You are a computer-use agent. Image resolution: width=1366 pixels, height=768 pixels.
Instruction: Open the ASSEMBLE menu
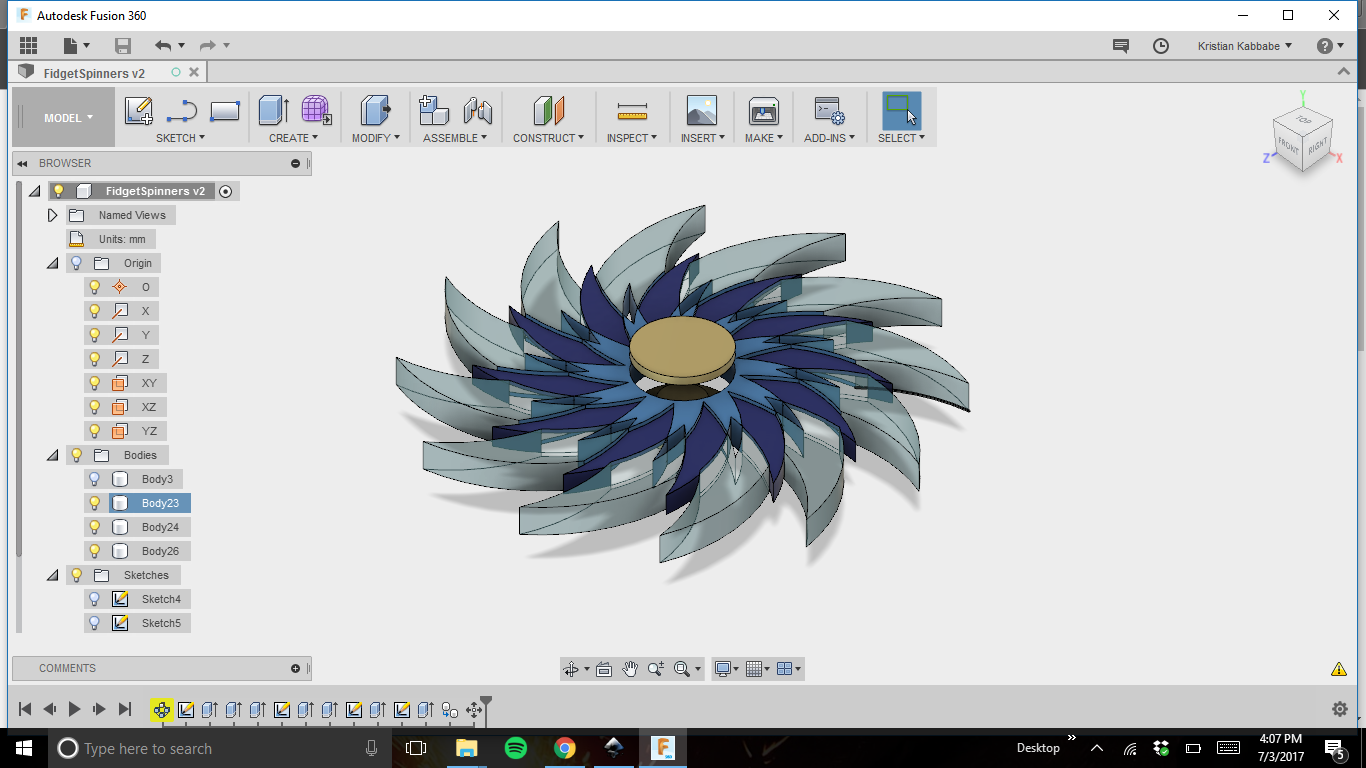point(455,138)
